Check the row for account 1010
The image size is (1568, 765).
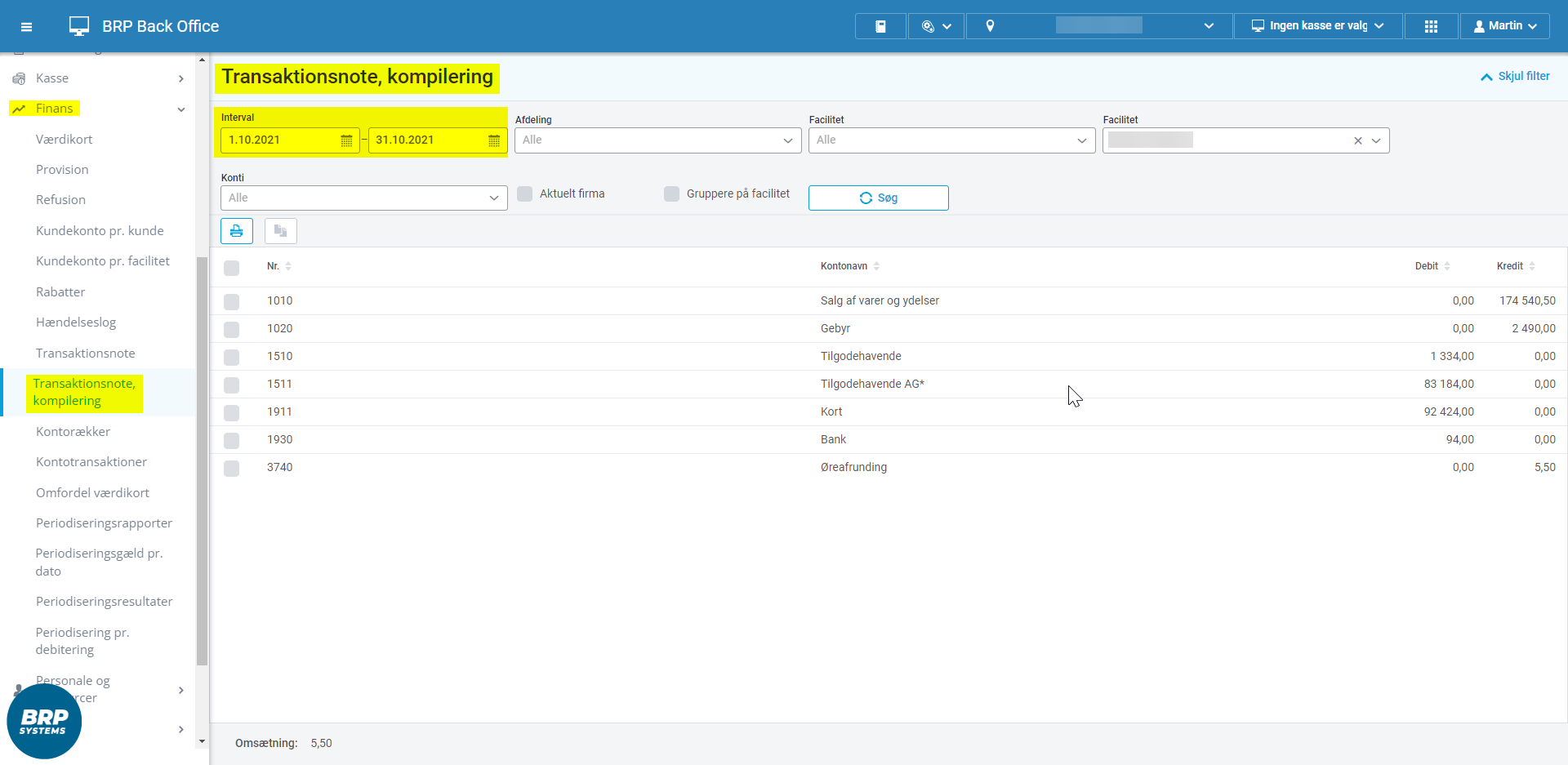tap(232, 301)
